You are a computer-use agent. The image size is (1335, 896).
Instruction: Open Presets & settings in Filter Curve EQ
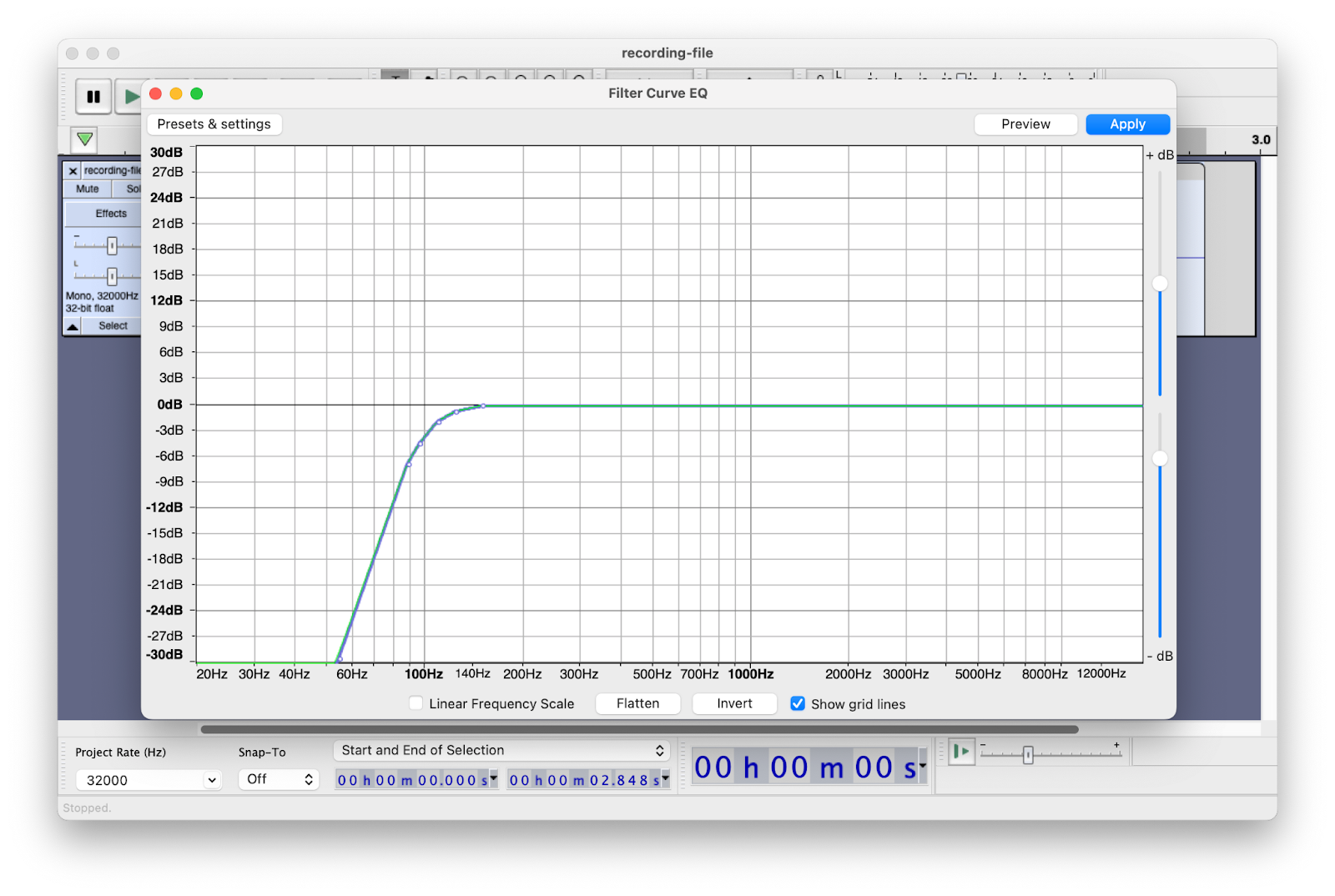(214, 124)
